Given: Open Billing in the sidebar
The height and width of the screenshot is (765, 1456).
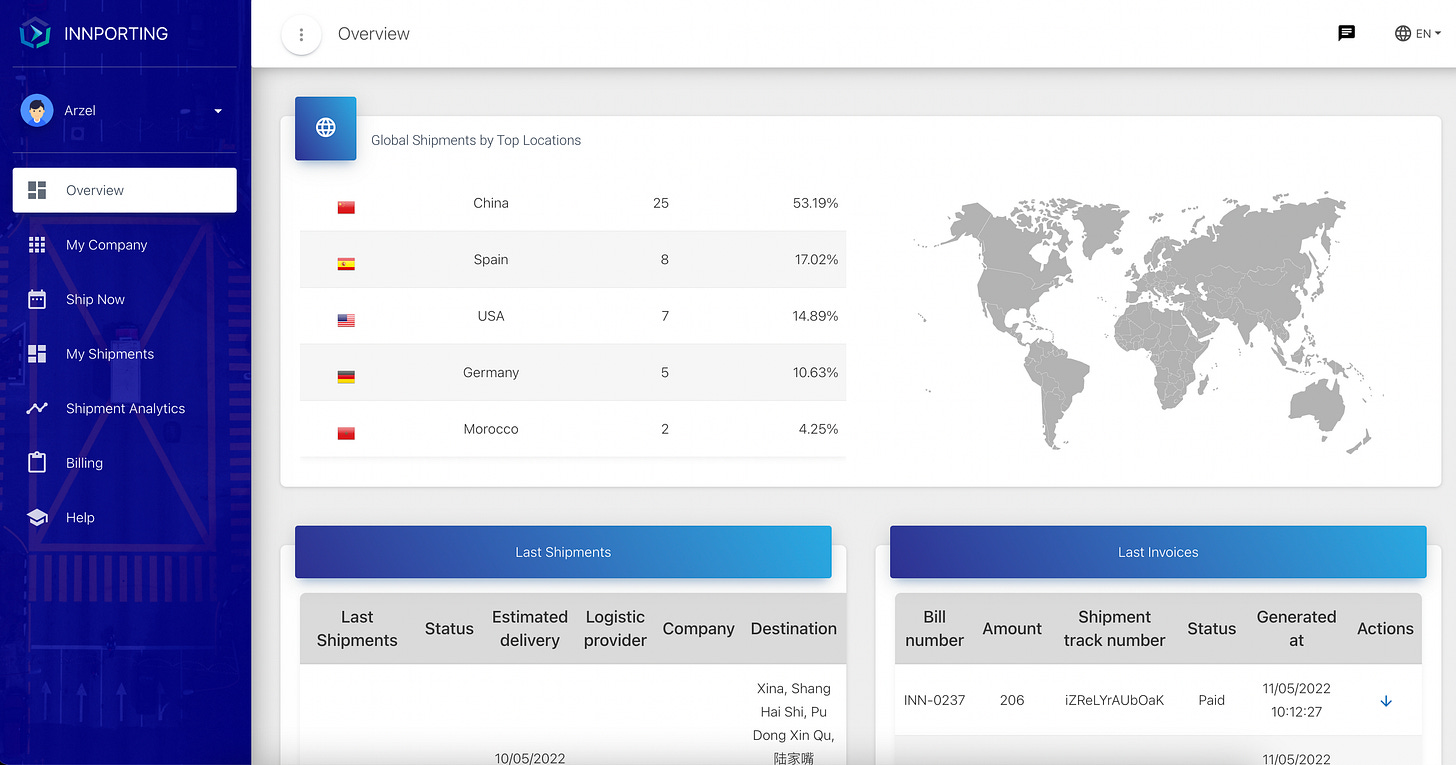Looking at the screenshot, I should tap(125, 463).
